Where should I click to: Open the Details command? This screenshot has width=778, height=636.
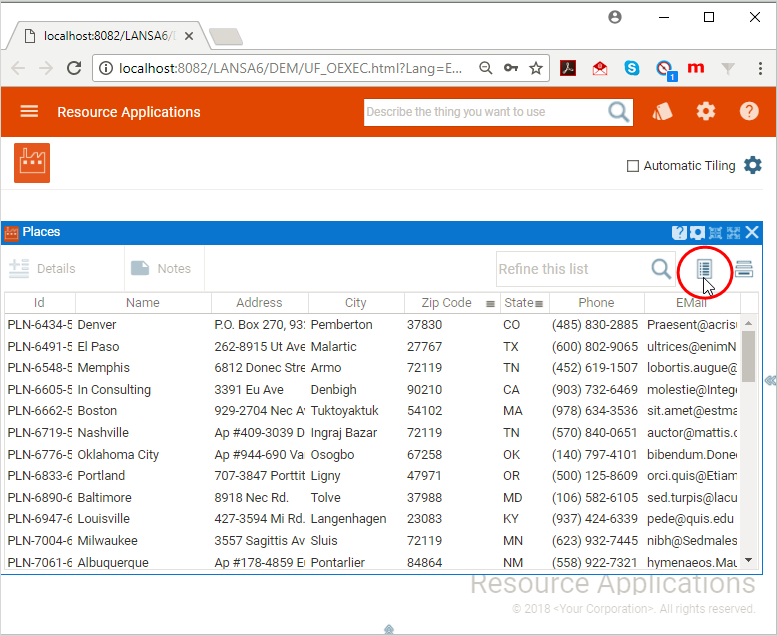pyautogui.click(x=42, y=268)
